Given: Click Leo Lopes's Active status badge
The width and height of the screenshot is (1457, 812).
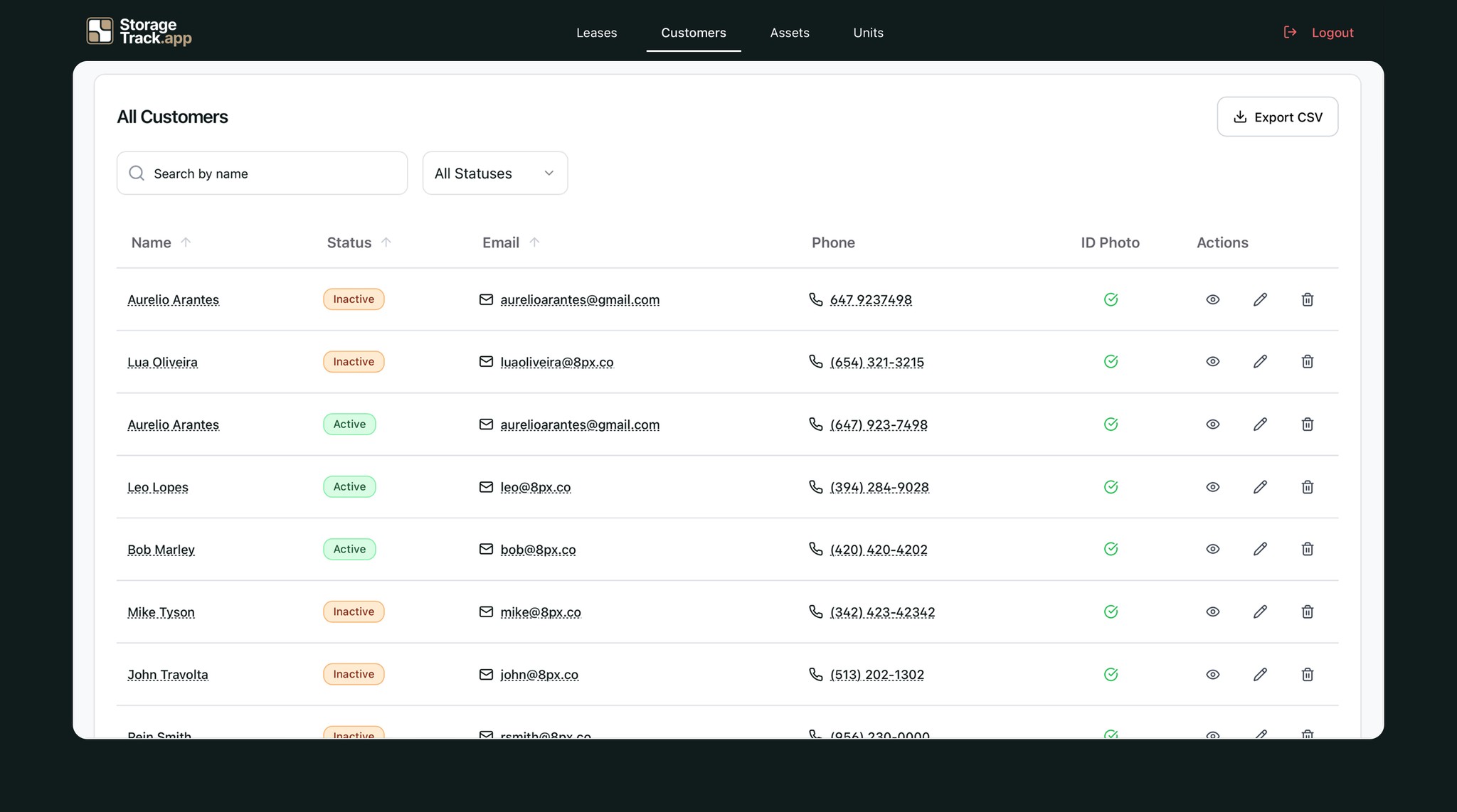Looking at the screenshot, I should [x=349, y=486].
